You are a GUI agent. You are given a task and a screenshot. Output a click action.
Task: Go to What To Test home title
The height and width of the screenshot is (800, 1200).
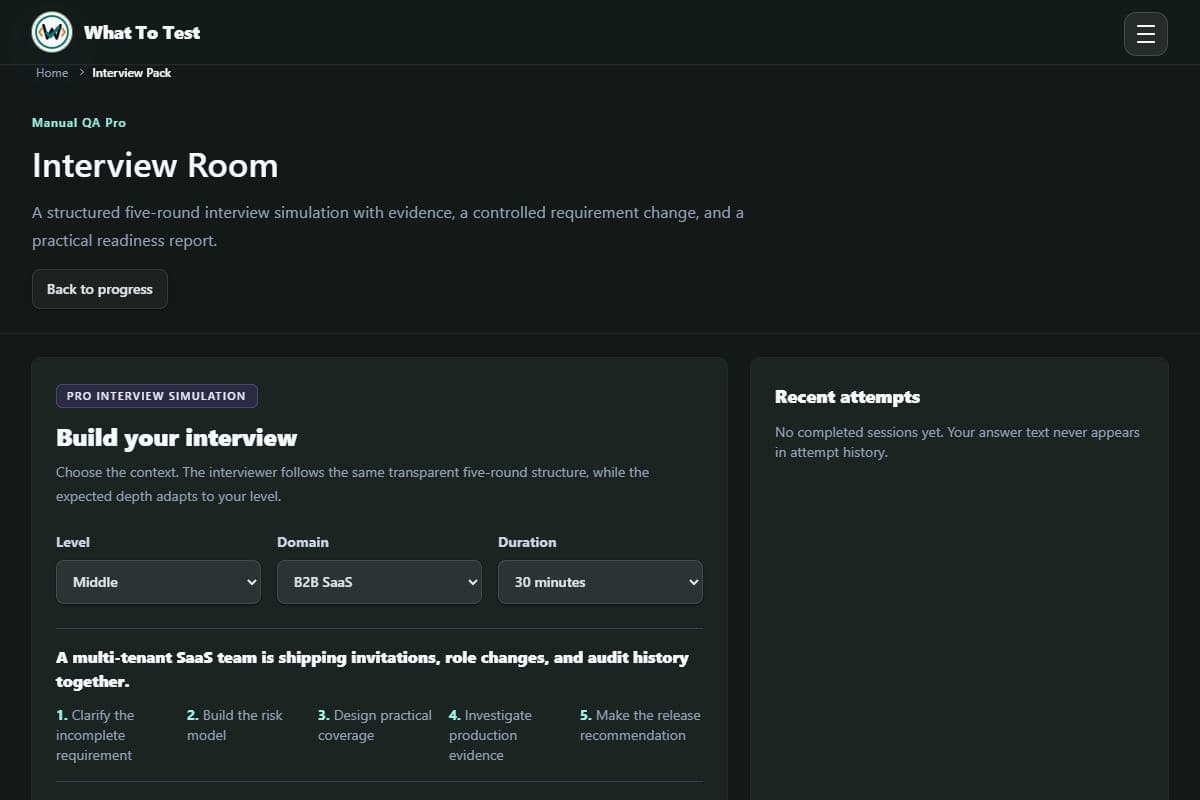142,32
